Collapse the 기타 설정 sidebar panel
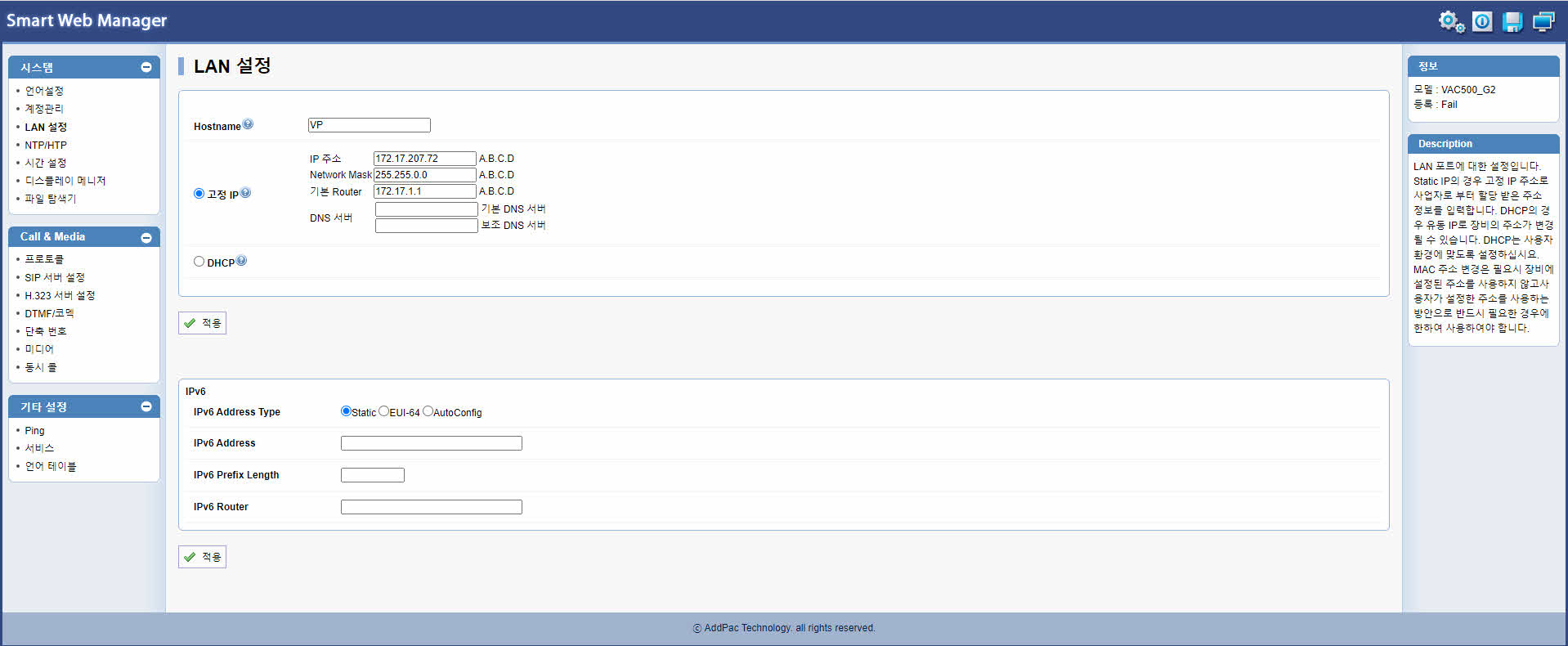The width and height of the screenshot is (1568, 646). coord(146,406)
